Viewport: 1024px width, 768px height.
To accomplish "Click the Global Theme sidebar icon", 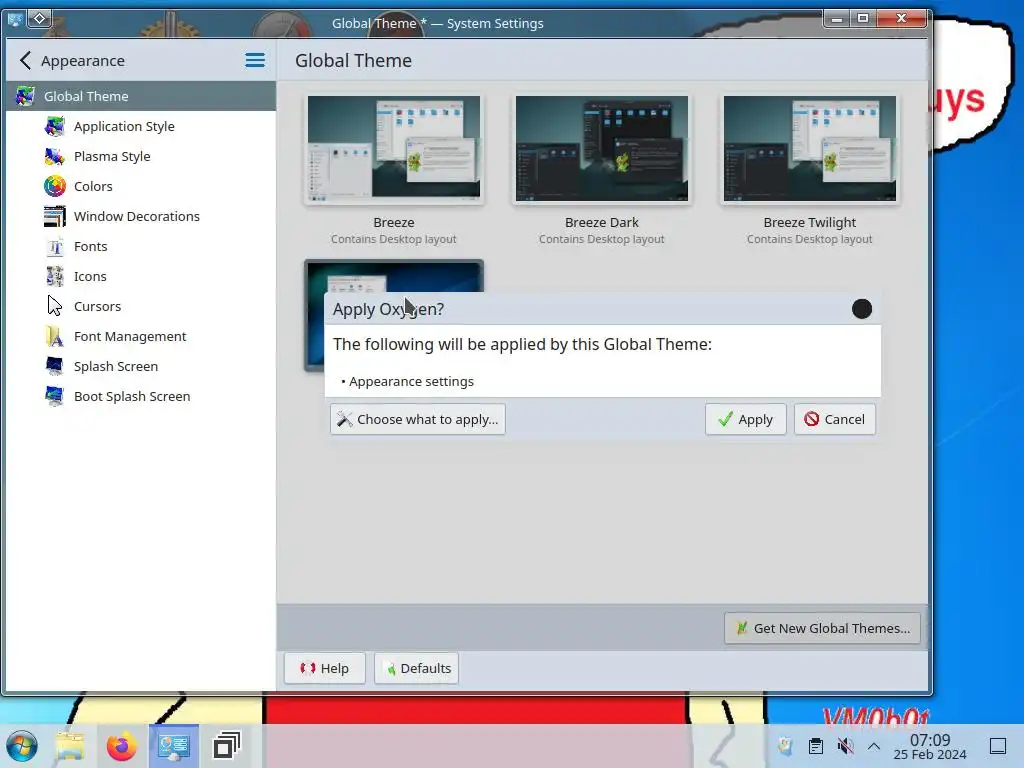I will [x=25, y=96].
